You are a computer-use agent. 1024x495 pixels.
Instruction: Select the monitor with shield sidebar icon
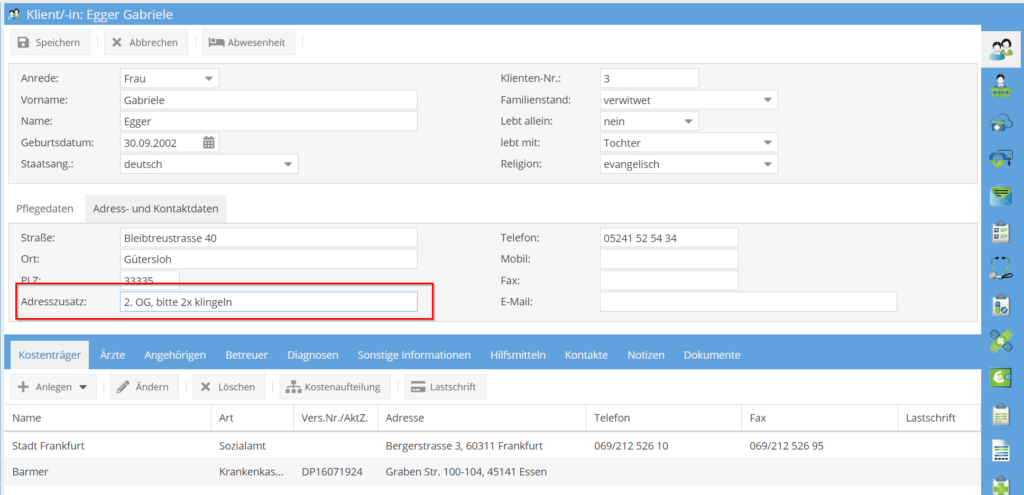(1000, 158)
